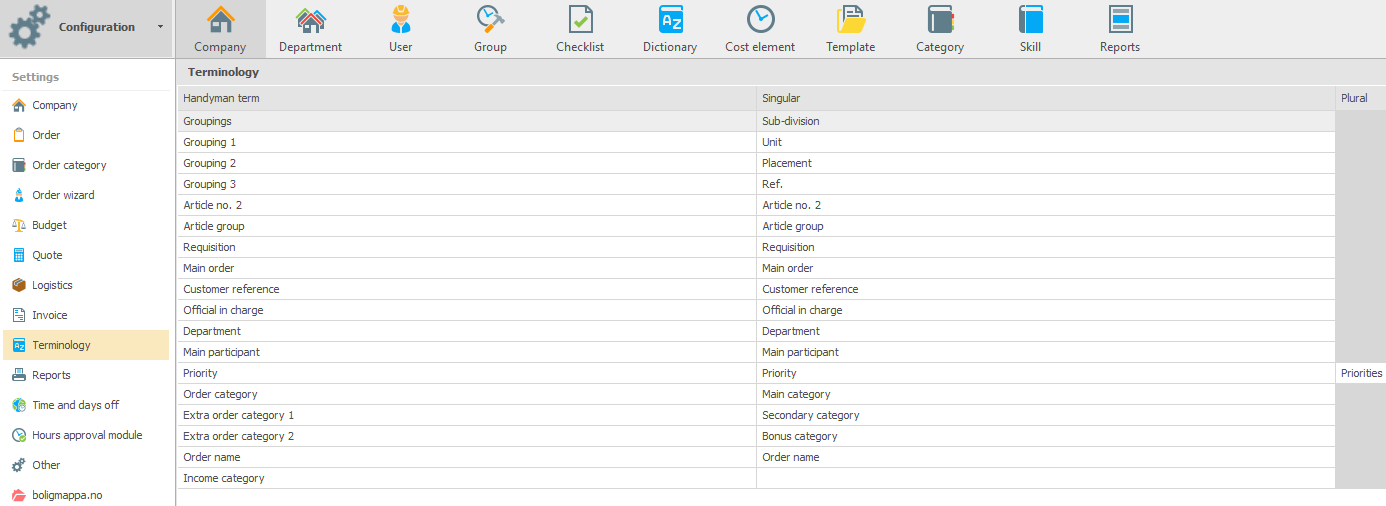Viewport: 1386px width, 506px height.
Task: Select Terminology in Settings sidebar
Action: tap(86, 345)
